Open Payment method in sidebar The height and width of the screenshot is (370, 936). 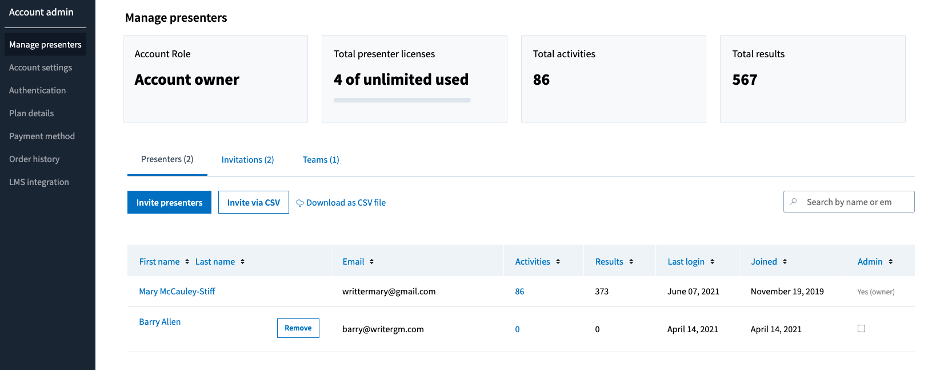coord(42,136)
